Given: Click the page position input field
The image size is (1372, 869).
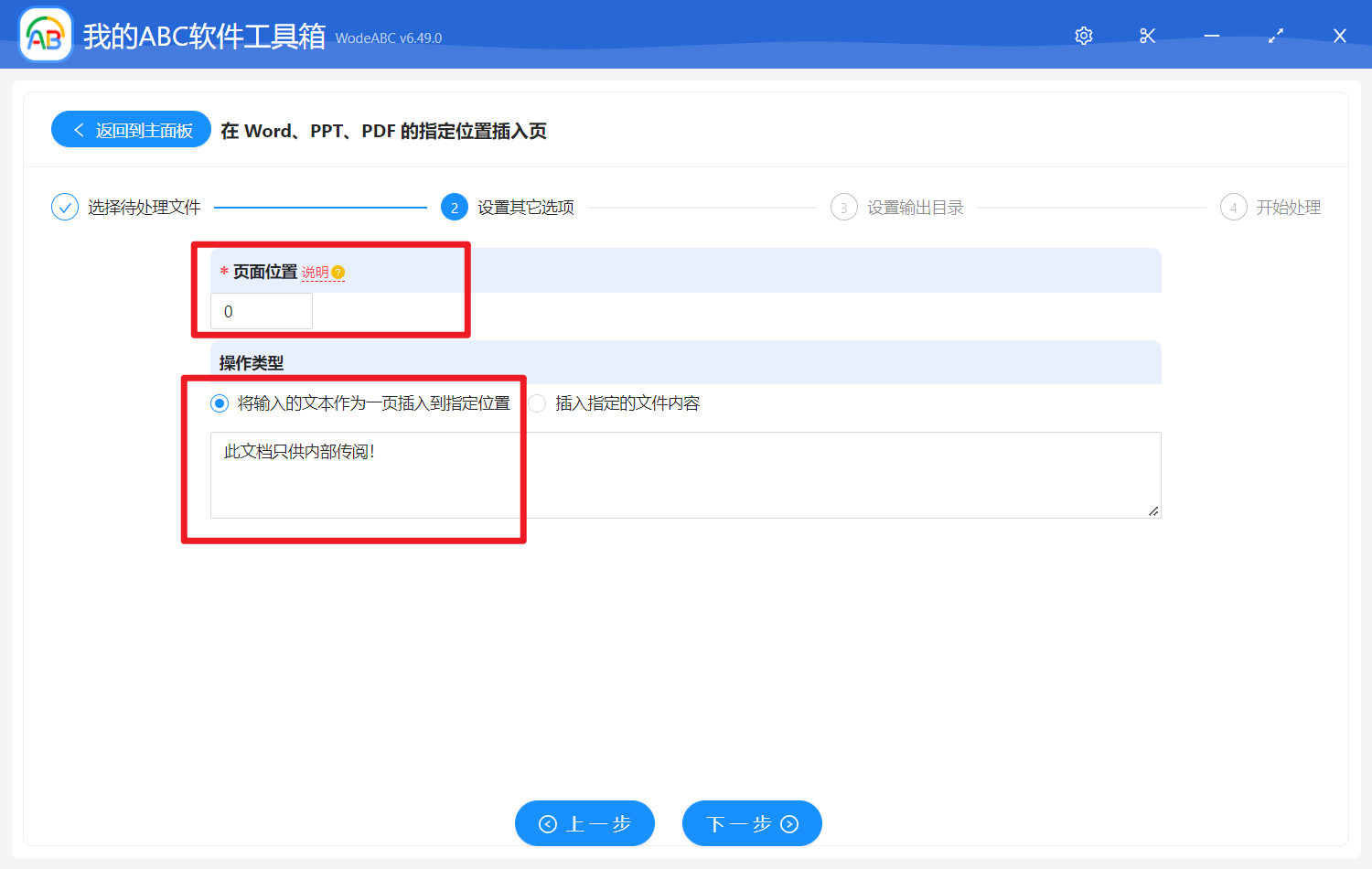Looking at the screenshot, I should click(262, 311).
